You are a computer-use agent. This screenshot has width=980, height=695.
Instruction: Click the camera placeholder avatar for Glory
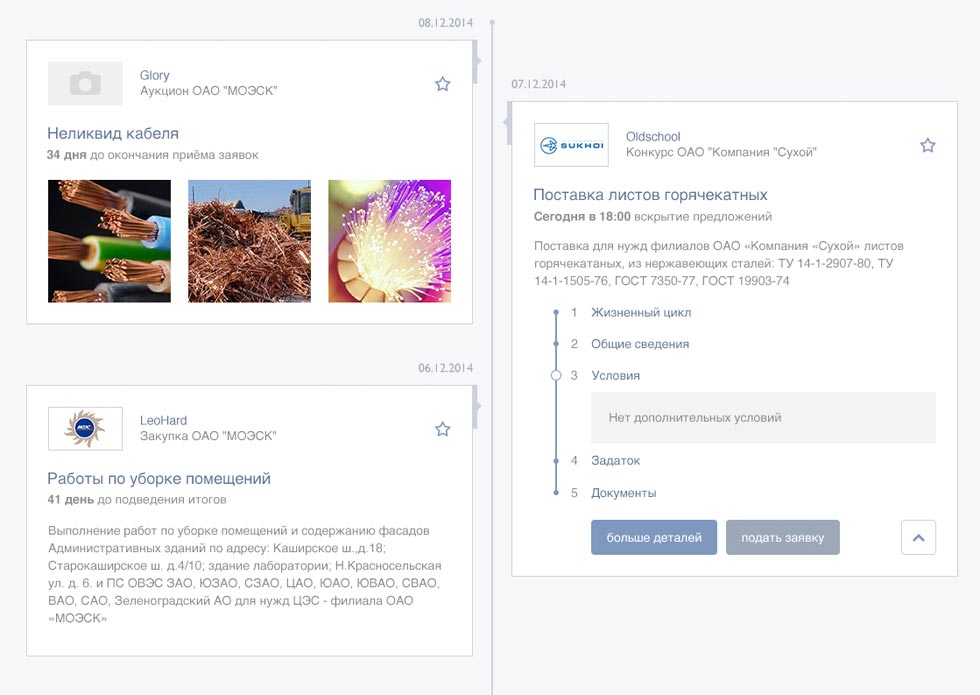click(x=85, y=84)
